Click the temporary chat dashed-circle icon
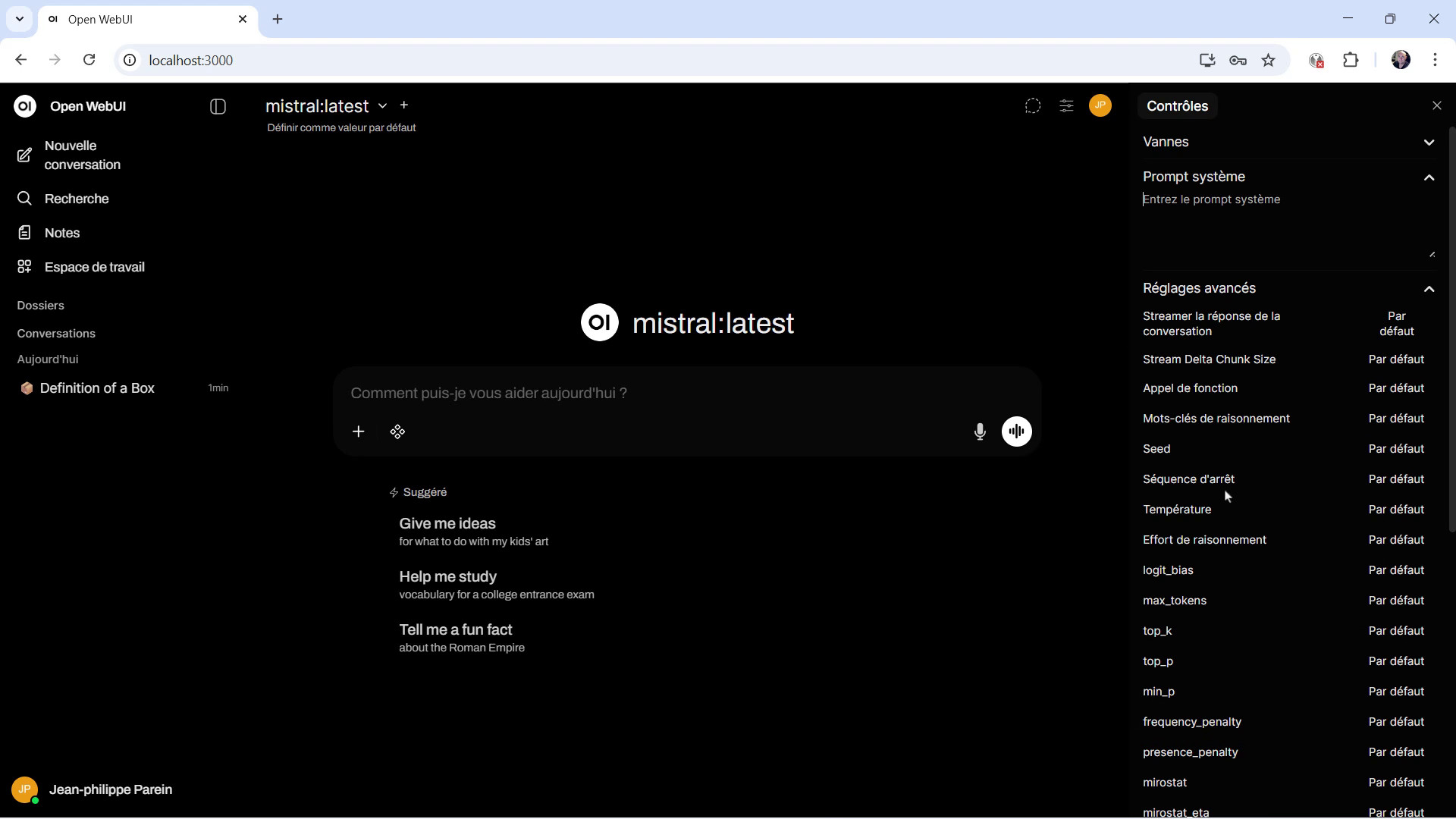Image resolution: width=1456 pixels, height=819 pixels. (1032, 106)
